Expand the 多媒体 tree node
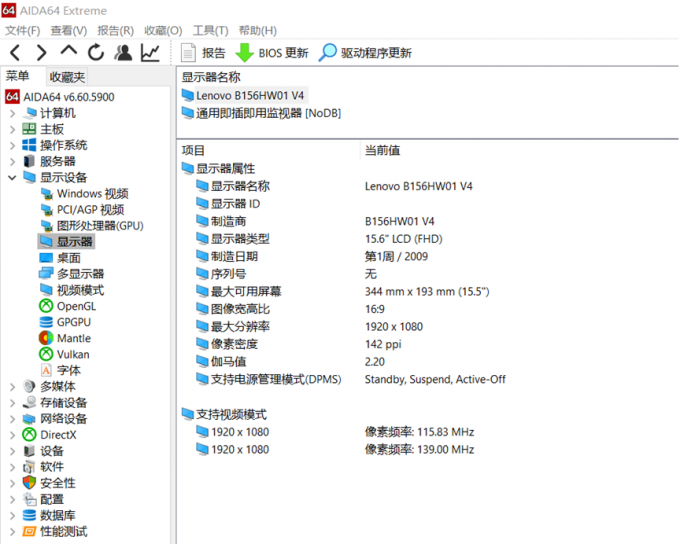 pos(12,386)
